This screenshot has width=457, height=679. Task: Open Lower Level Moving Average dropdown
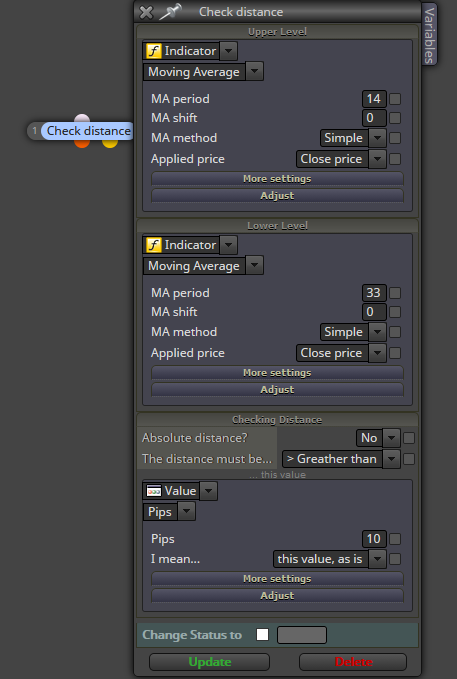tap(255, 265)
